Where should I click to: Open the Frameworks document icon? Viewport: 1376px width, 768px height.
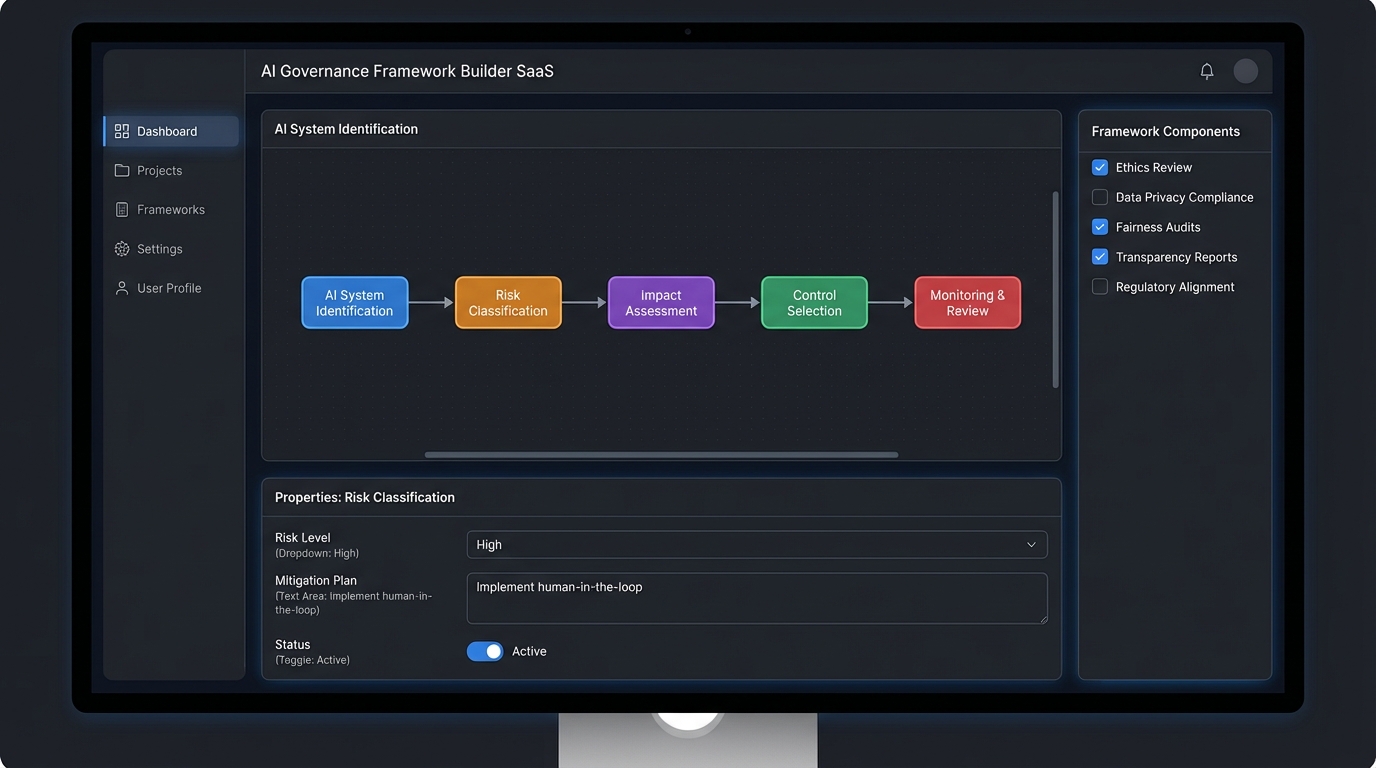pos(121,209)
